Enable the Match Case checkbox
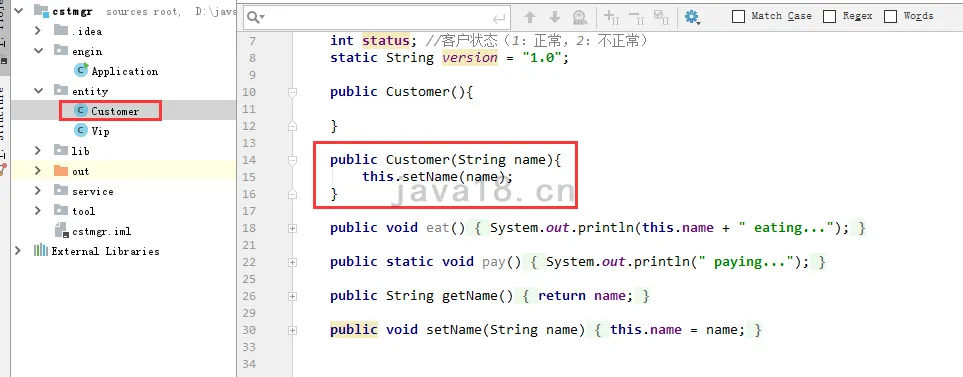Viewport: 963px width, 377px height. pos(739,17)
